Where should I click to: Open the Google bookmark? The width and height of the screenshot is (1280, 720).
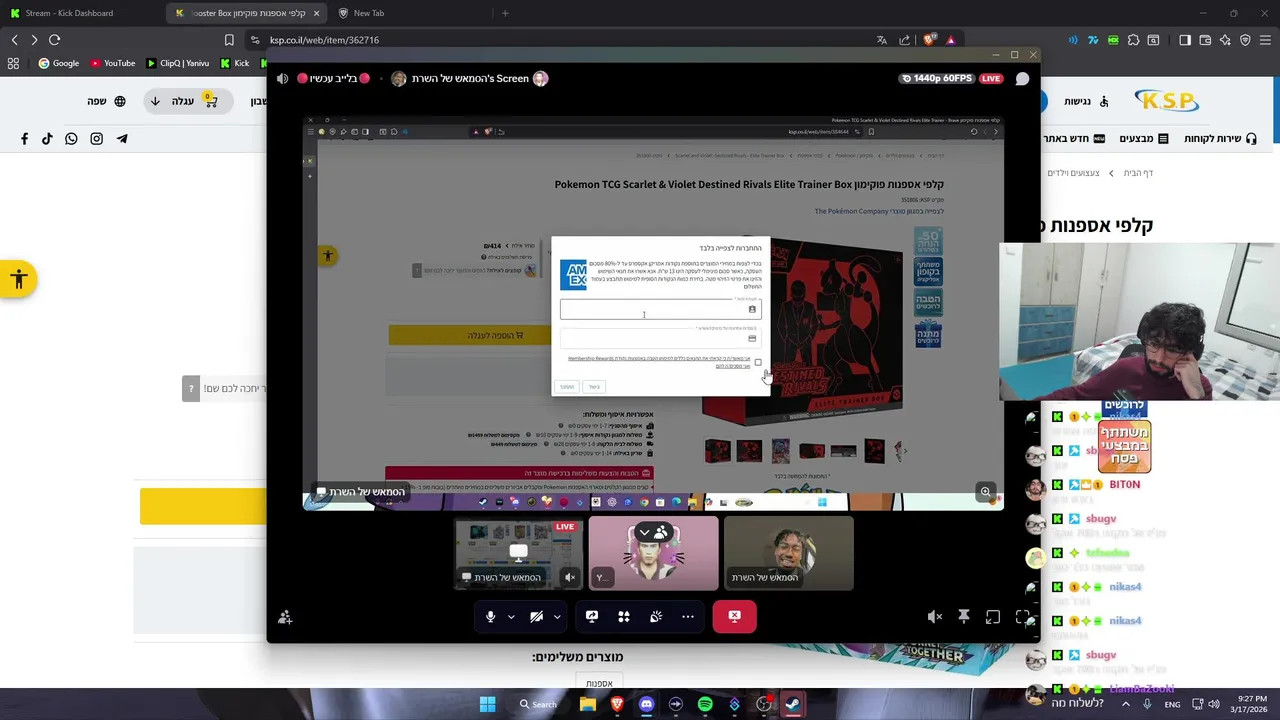tap(58, 63)
